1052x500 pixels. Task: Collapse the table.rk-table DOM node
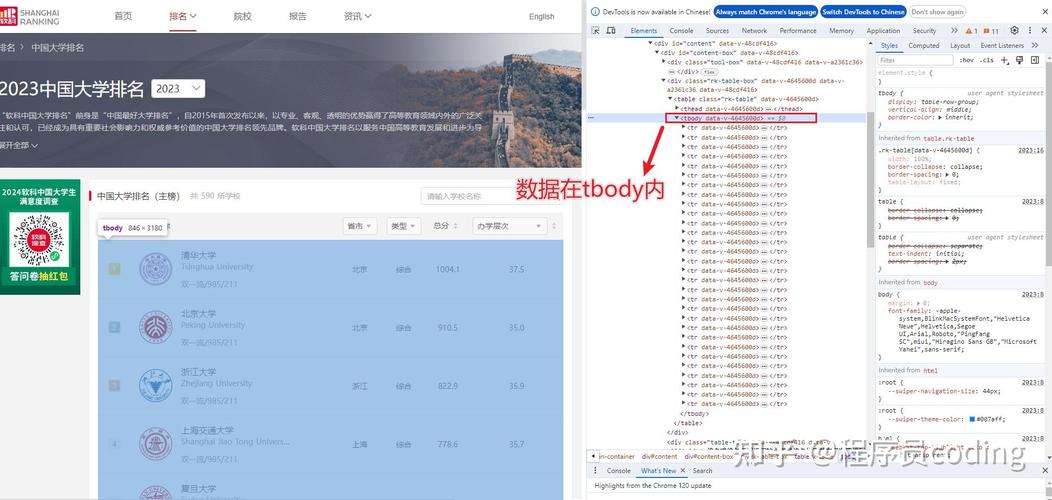pyautogui.click(x=670, y=99)
